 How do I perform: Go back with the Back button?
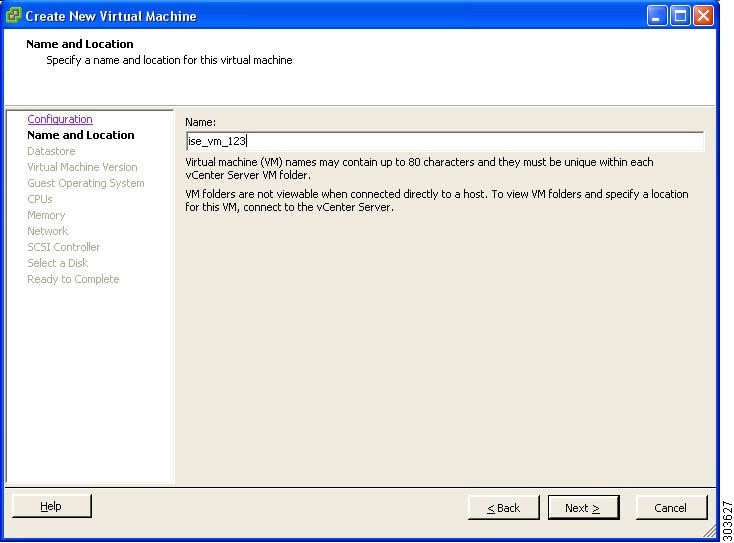[504, 508]
